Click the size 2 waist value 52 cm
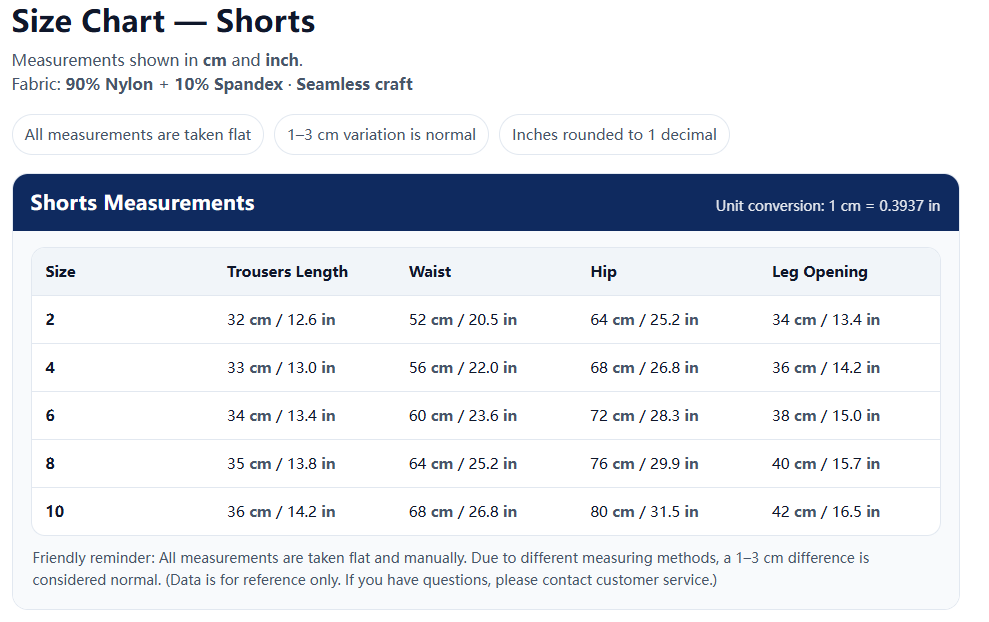989x622 pixels. 462,320
